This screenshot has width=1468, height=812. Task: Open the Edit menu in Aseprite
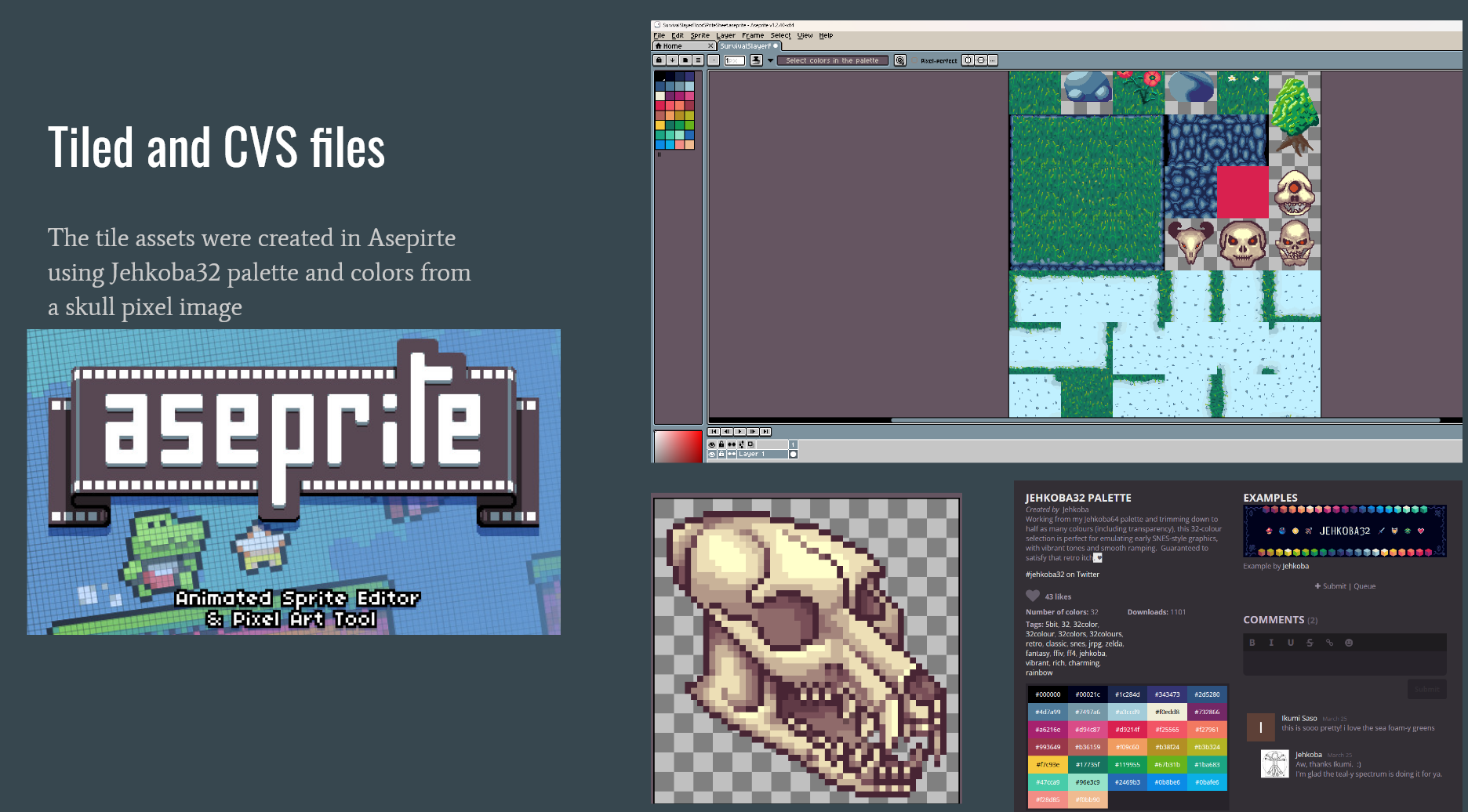point(678,35)
